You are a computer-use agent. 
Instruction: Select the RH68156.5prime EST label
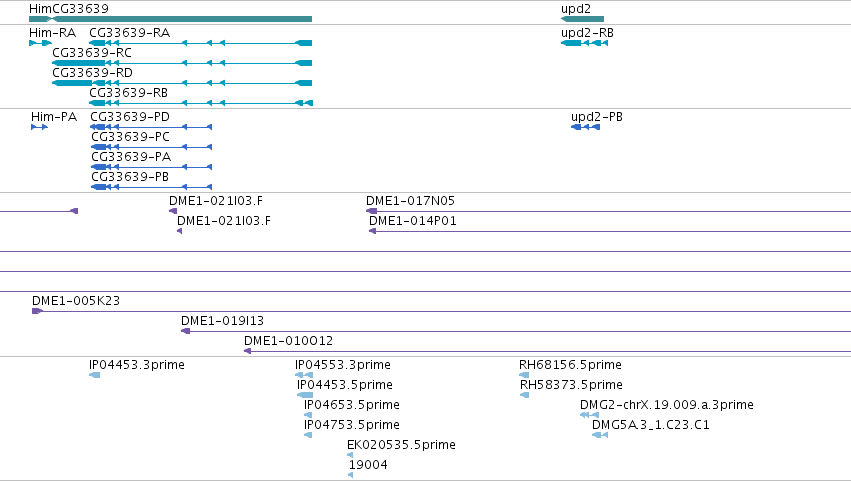coord(570,365)
